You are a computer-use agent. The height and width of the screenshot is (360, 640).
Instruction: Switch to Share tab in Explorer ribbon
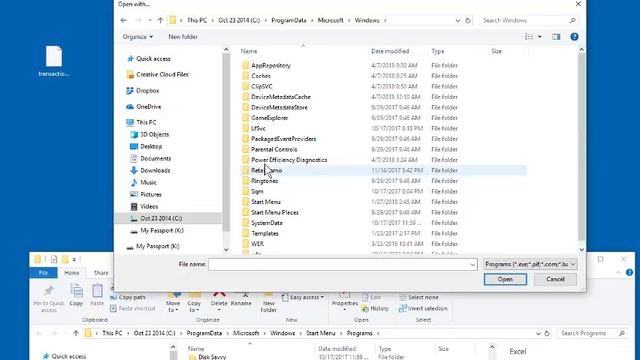pos(101,273)
